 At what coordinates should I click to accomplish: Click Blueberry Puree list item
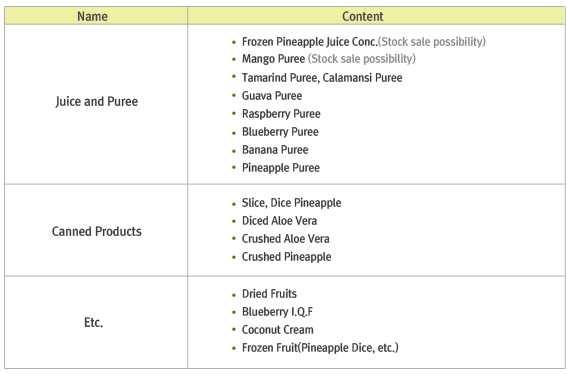click(x=280, y=132)
